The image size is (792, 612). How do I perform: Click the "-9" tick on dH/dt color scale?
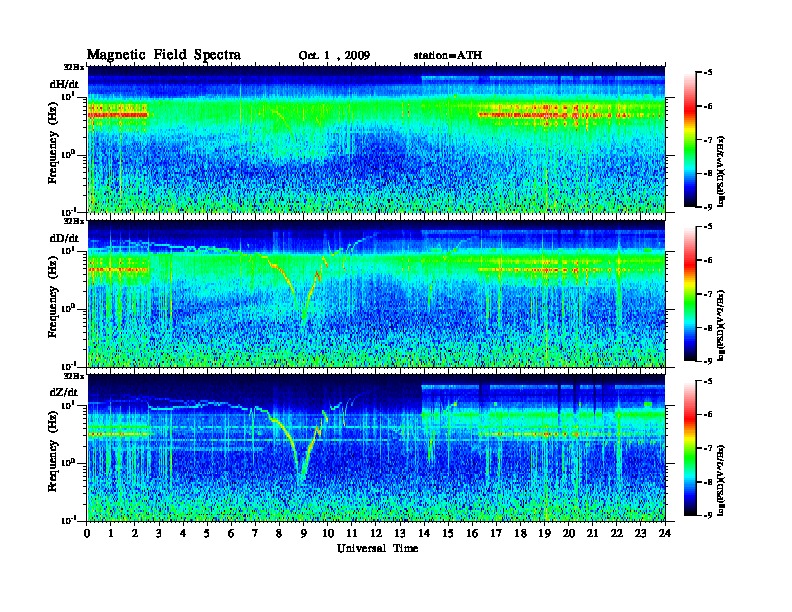(x=709, y=207)
